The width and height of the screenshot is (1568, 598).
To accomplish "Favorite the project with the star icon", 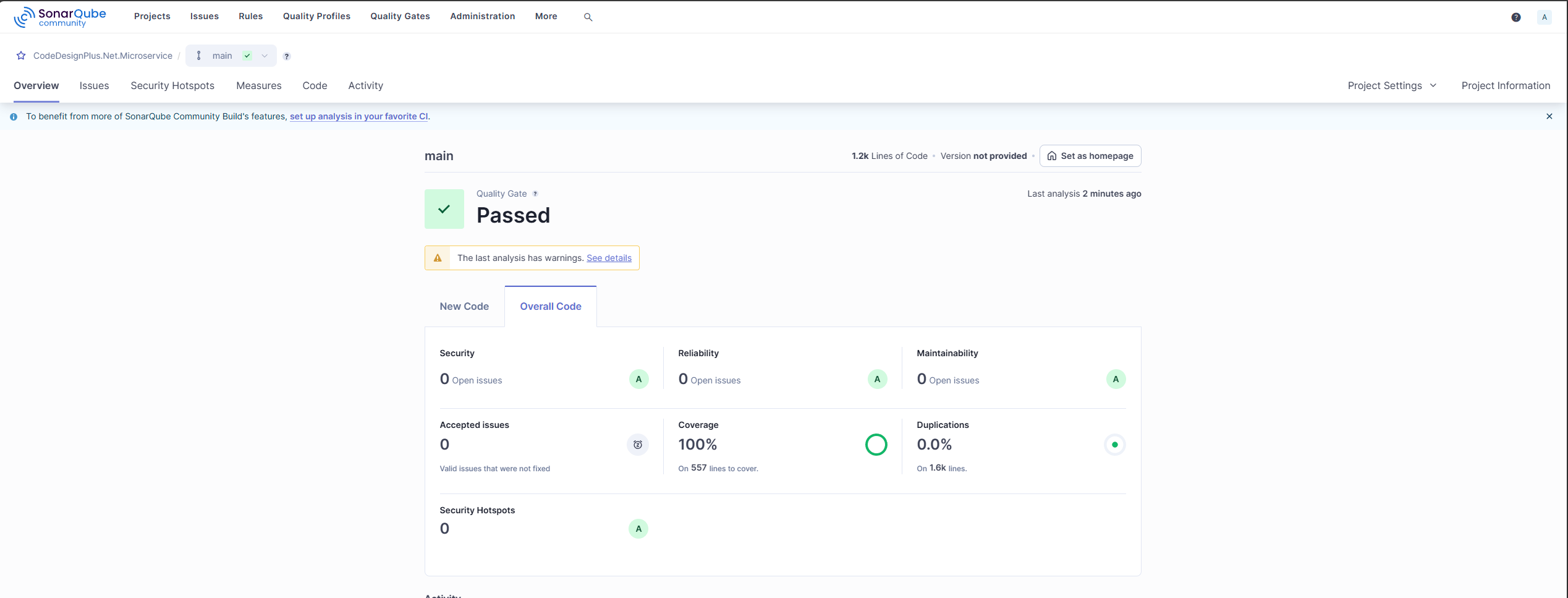I will pos(21,56).
